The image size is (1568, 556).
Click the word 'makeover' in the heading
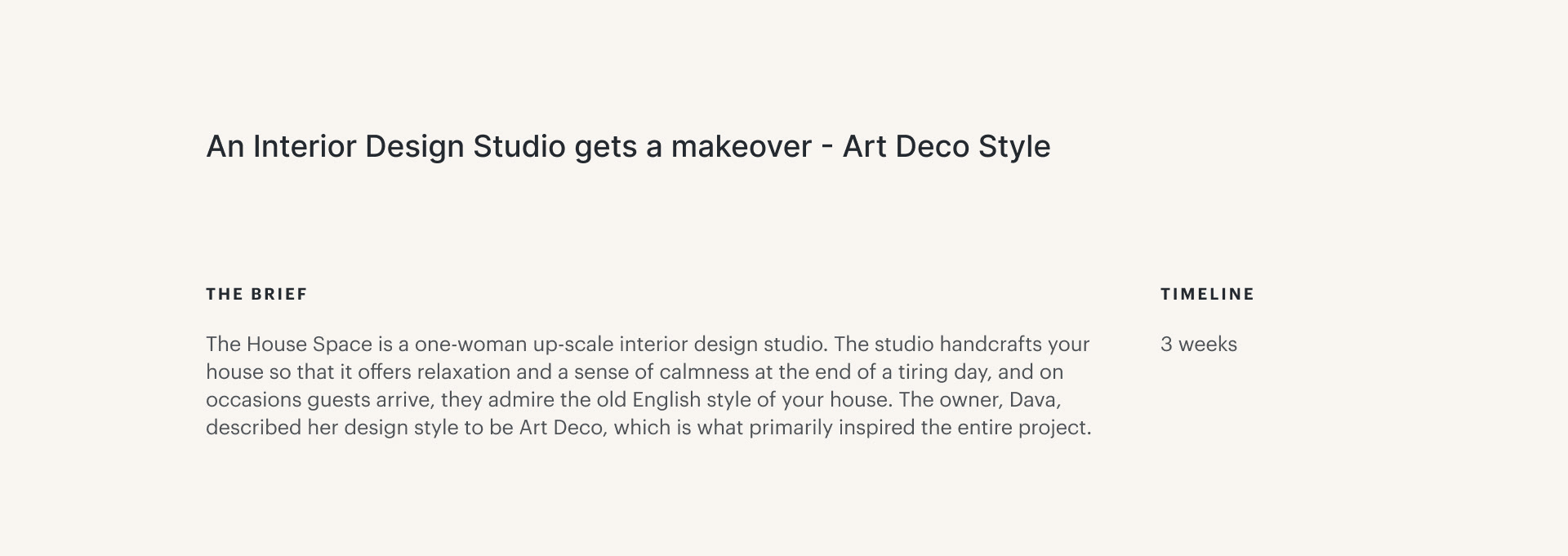click(x=742, y=147)
